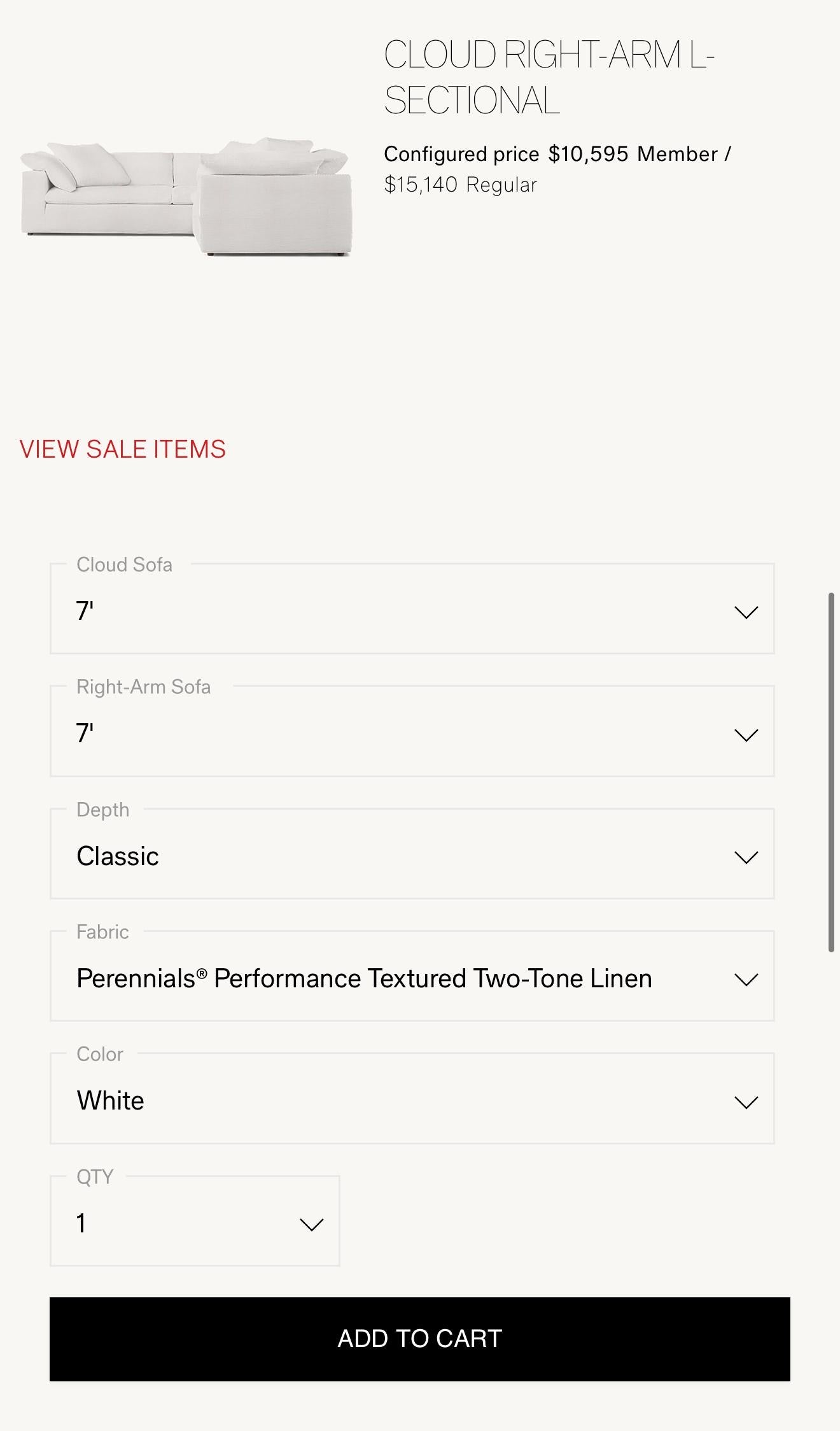This screenshot has width=840, height=1431.
Task: Click the Configured price label
Action: [x=461, y=154]
